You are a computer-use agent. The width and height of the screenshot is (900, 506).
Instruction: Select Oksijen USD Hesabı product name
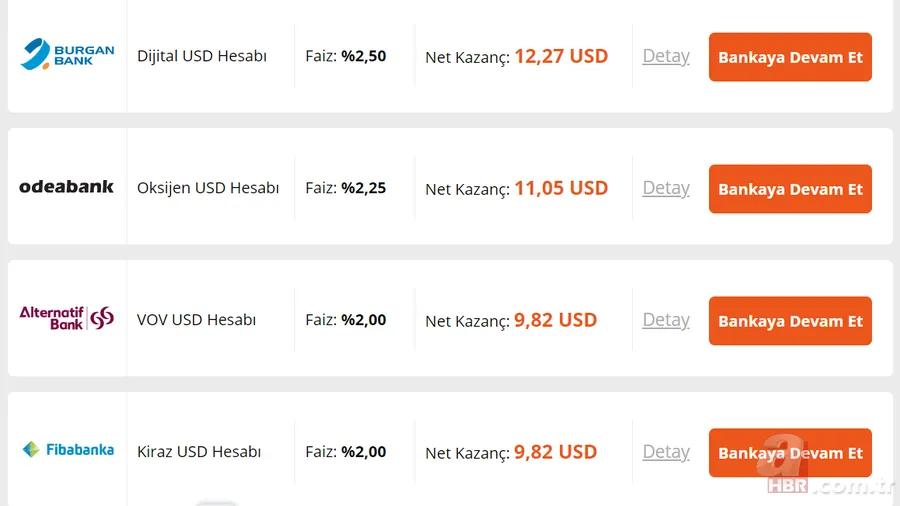pyautogui.click(x=208, y=188)
